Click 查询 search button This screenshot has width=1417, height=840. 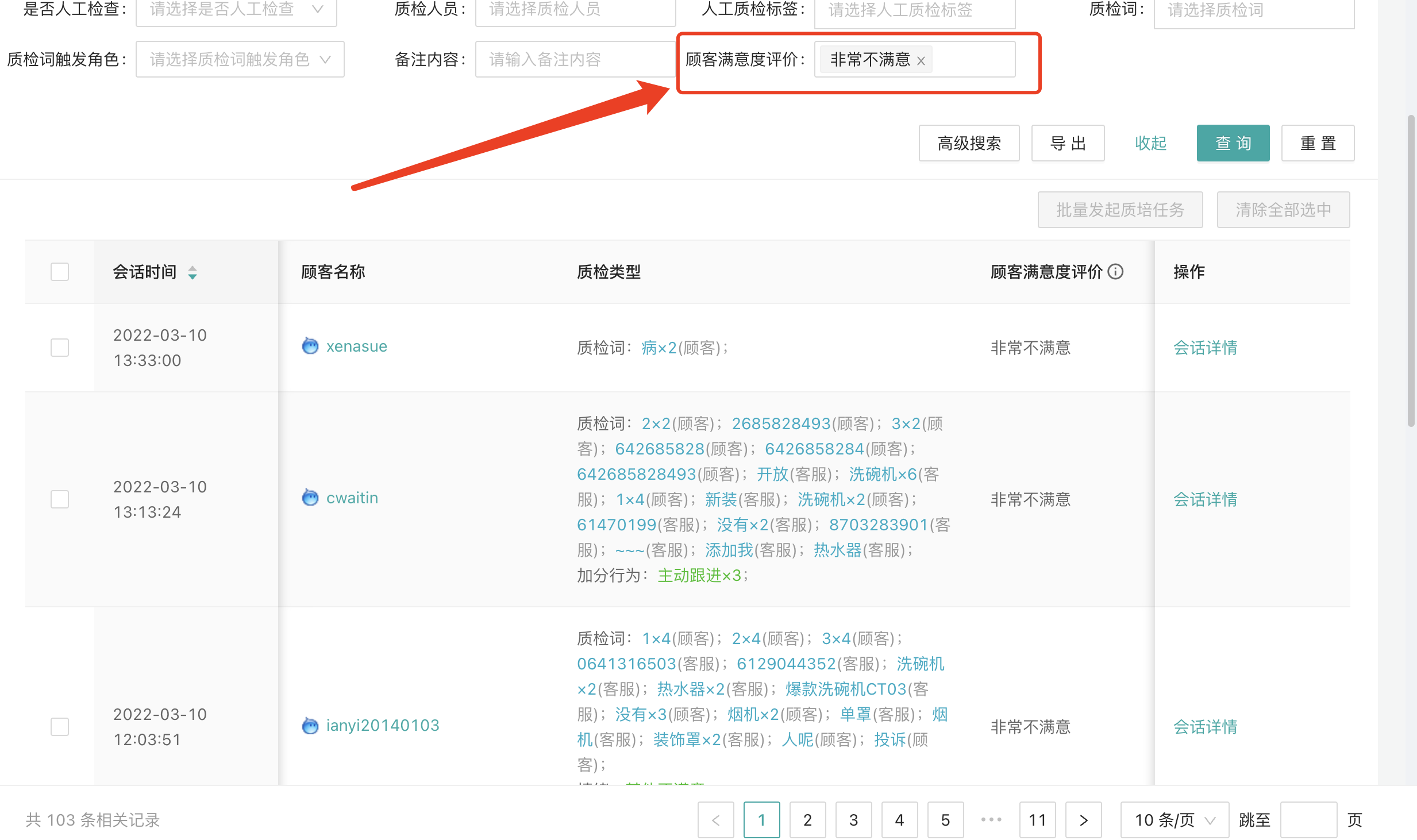[x=1233, y=143]
